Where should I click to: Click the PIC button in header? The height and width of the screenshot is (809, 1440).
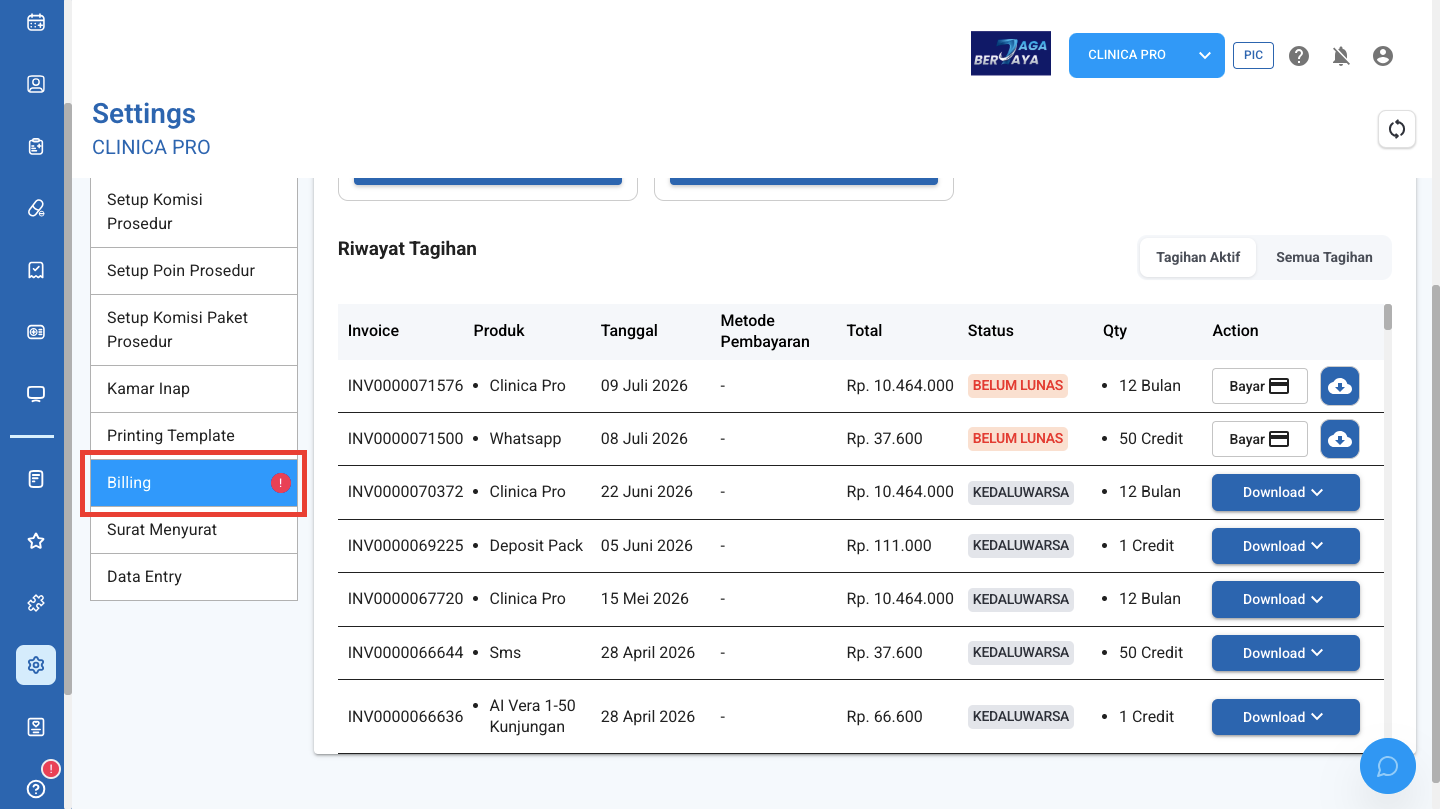pos(1253,55)
